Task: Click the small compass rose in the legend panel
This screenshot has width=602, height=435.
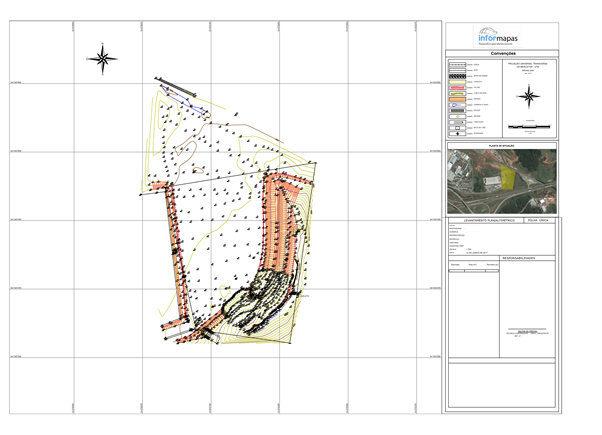Action: pyautogui.click(x=529, y=96)
